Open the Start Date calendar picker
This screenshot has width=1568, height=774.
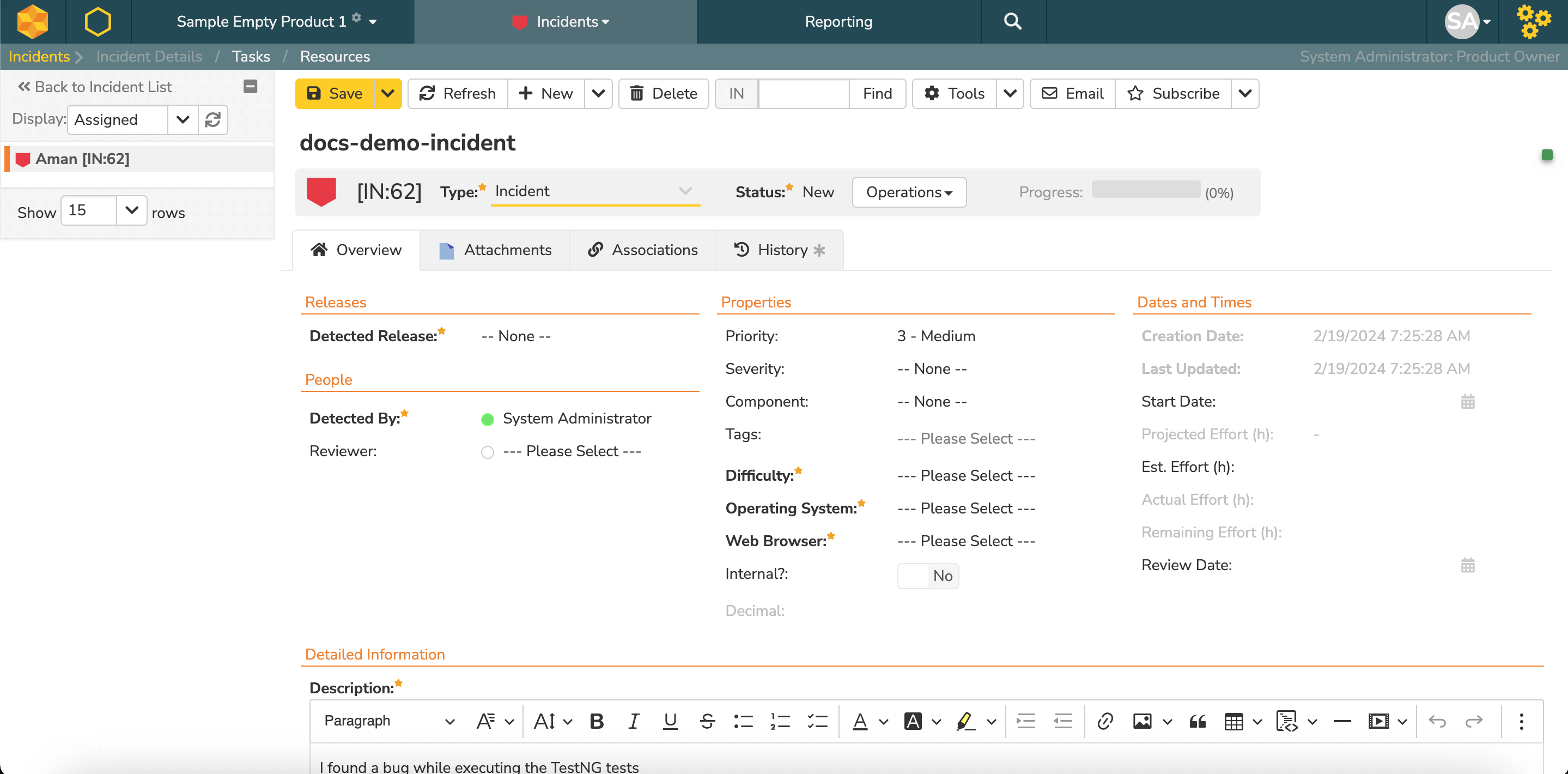tap(1468, 402)
